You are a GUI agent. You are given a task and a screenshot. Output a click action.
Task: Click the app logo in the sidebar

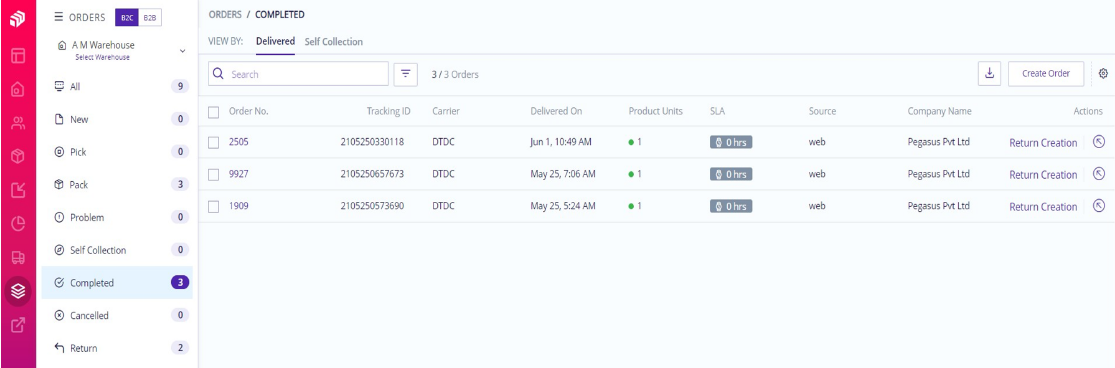tap(18, 19)
